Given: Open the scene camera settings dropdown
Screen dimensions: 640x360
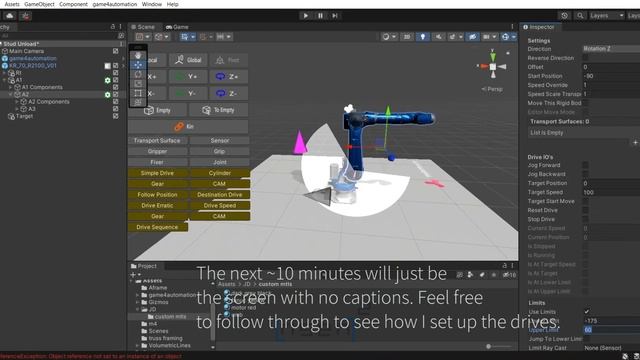Looking at the screenshot, I should click(x=489, y=37).
